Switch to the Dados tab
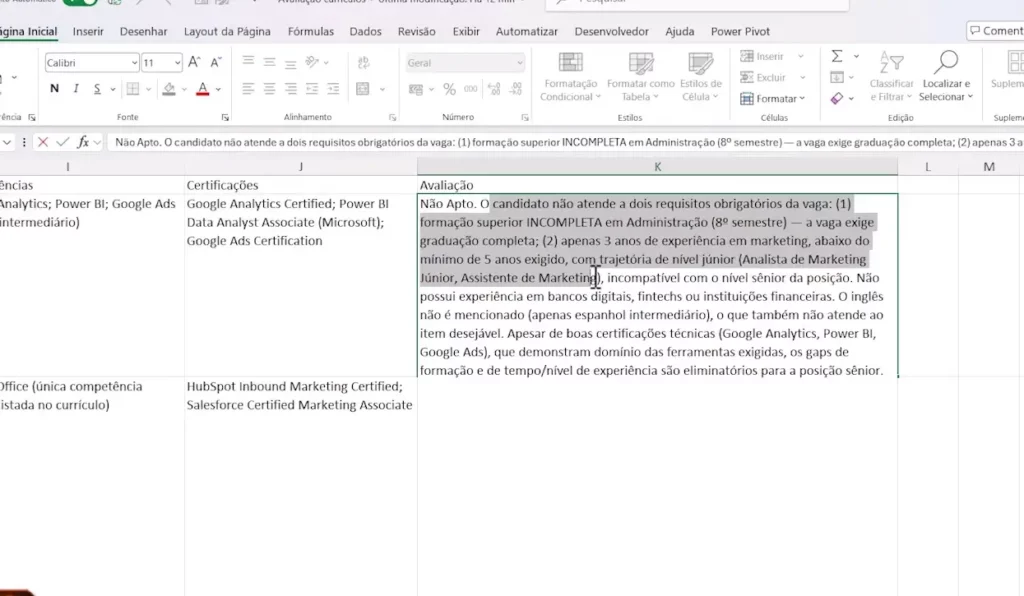Viewport: 1024px width, 596px height. (x=365, y=31)
